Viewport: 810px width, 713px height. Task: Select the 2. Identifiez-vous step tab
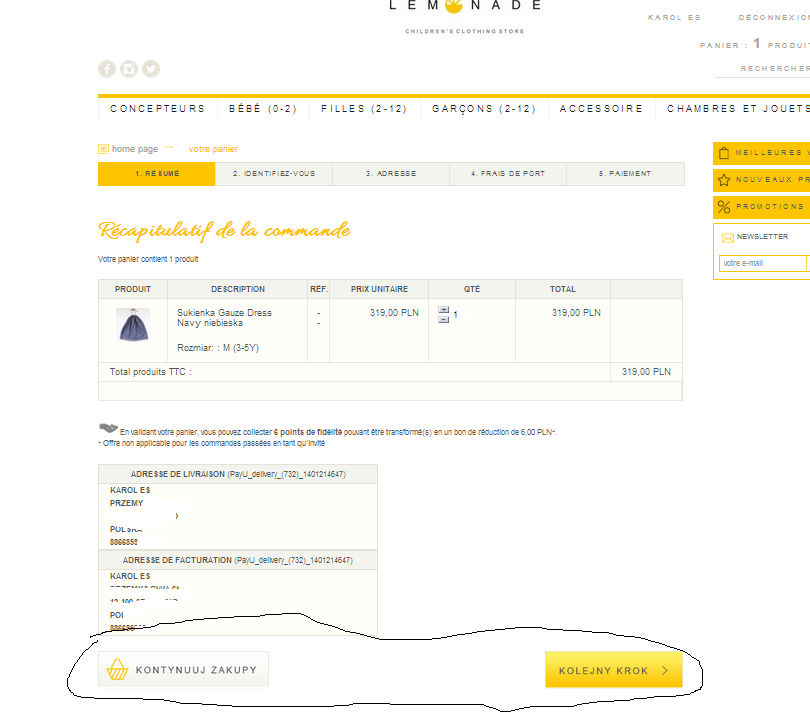(x=274, y=174)
